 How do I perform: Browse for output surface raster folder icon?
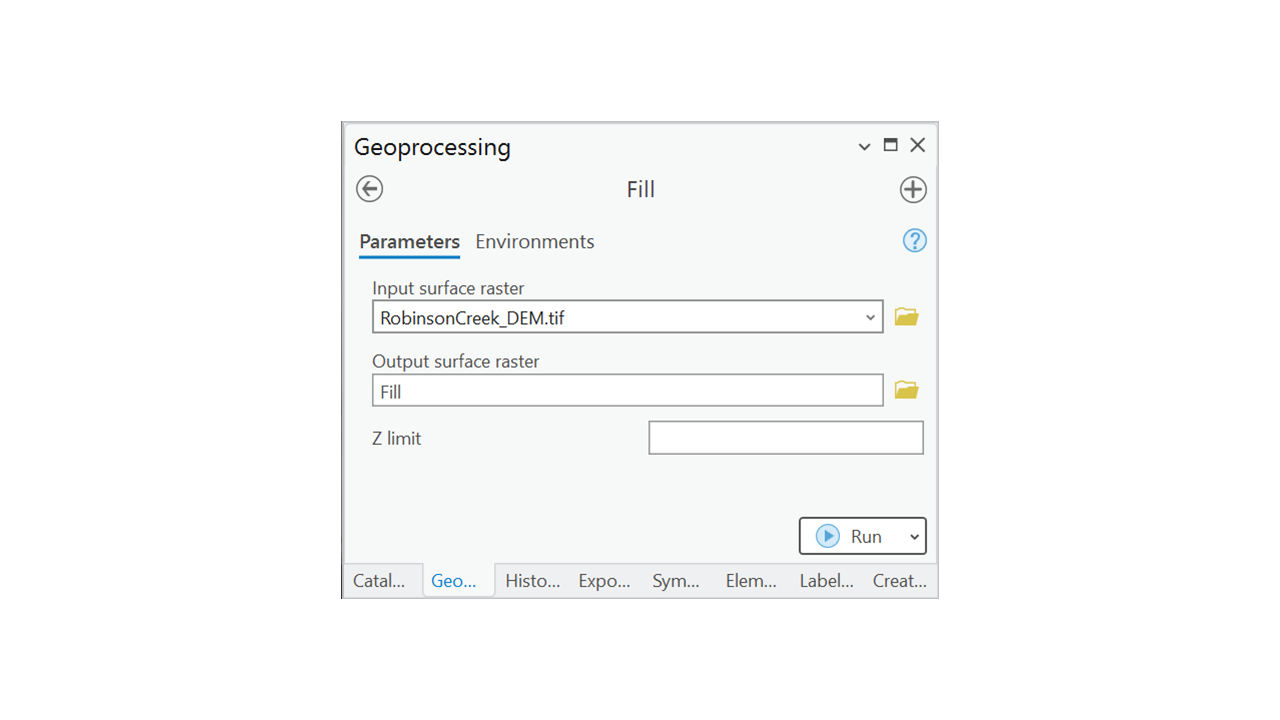pos(906,390)
